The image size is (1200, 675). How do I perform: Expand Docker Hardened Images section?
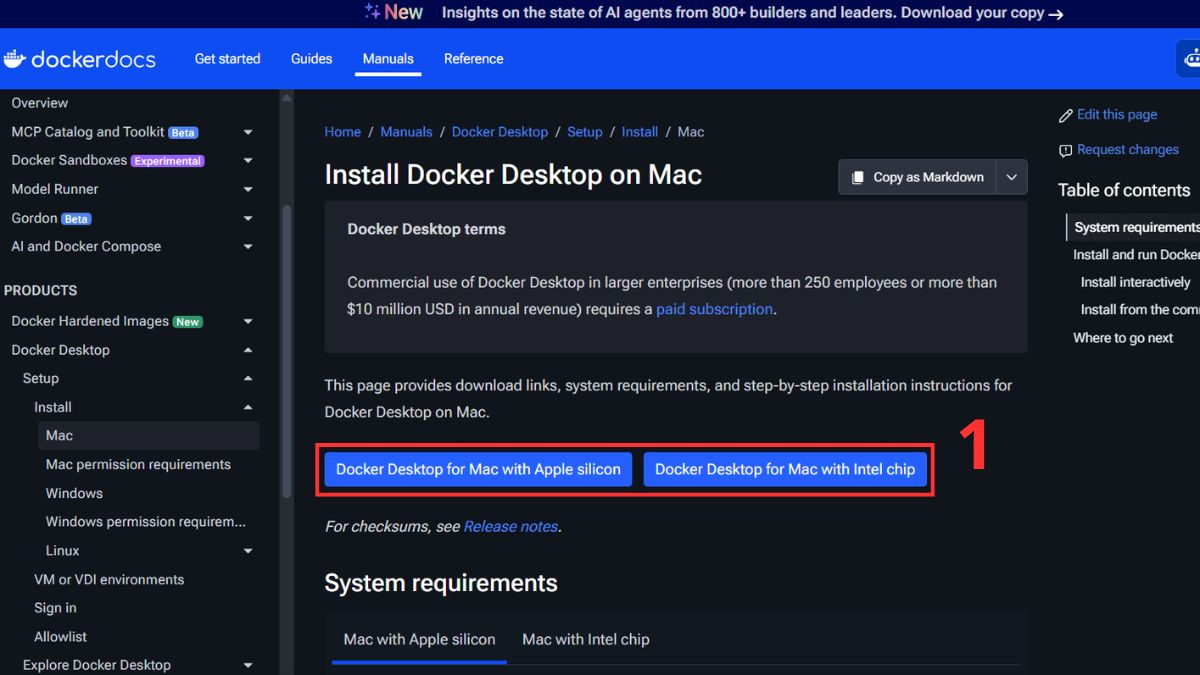248,321
